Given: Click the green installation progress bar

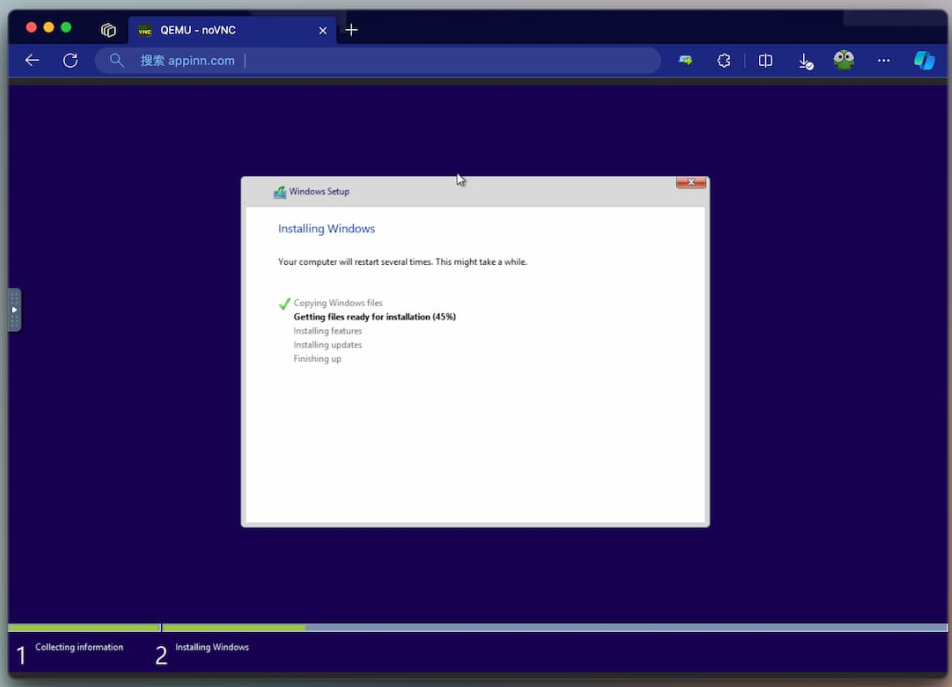Looking at the screenshot, I should 233,628.
